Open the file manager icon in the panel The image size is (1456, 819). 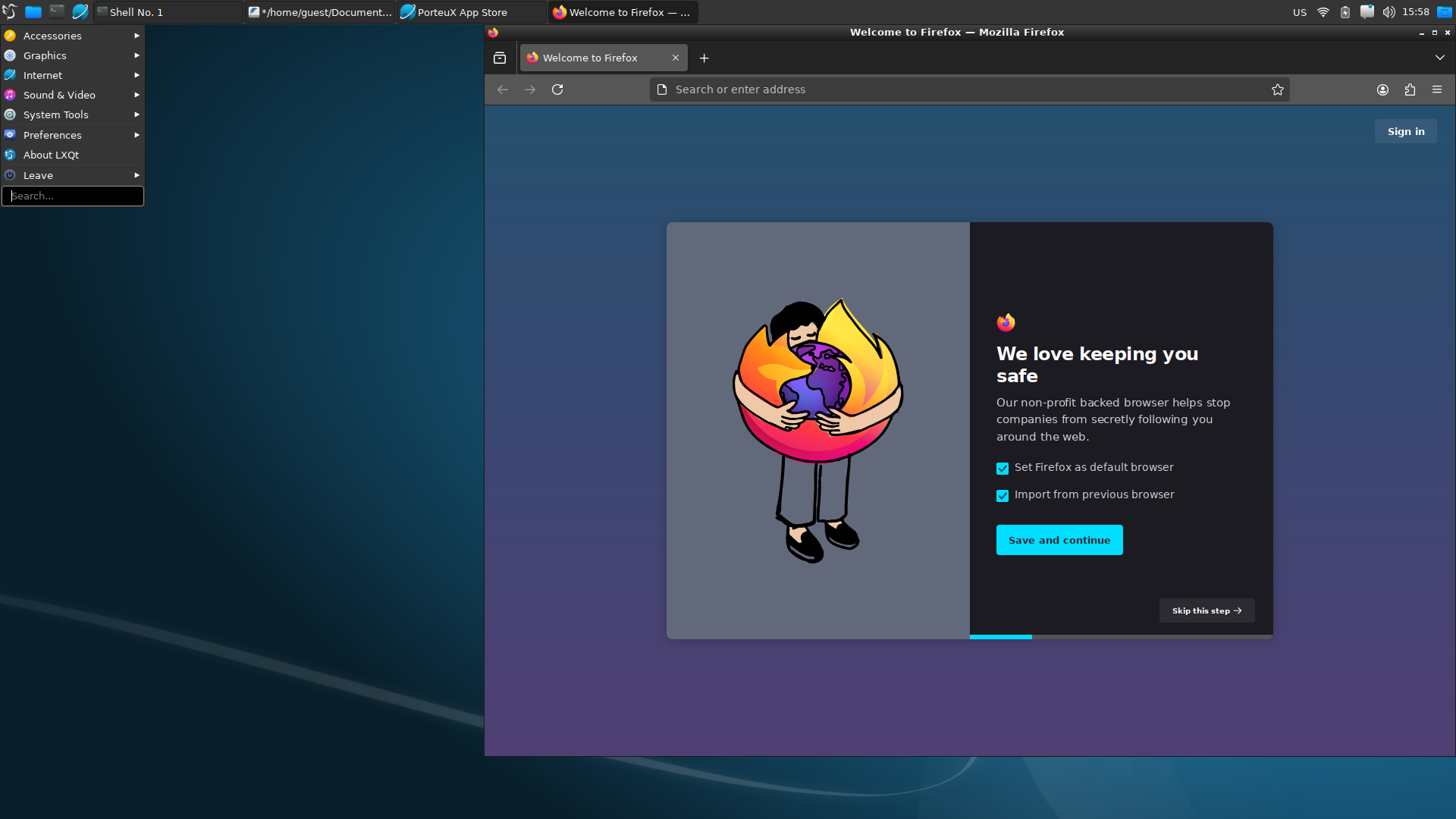pyautogui.click(x=33, y=12)
